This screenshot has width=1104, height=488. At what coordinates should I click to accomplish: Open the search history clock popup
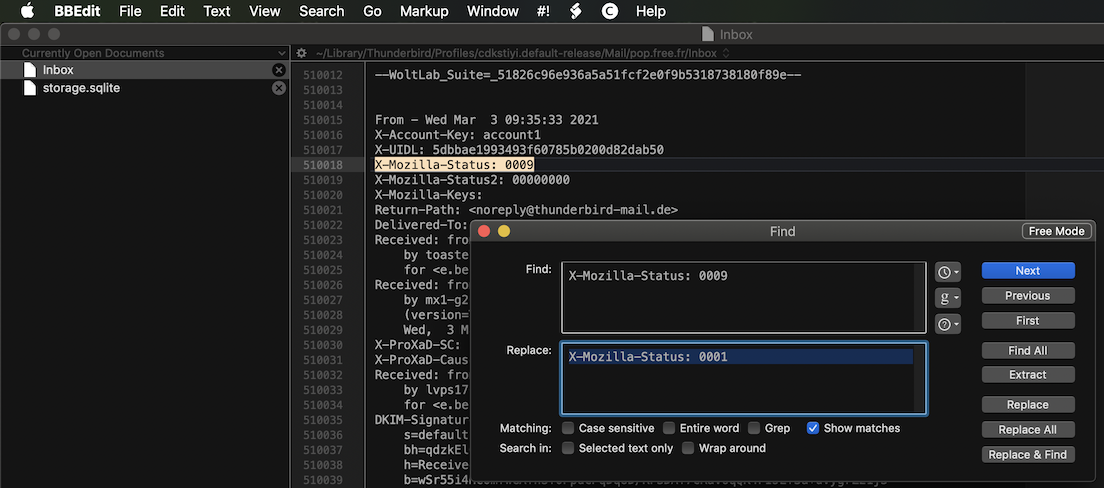point(947,272)
